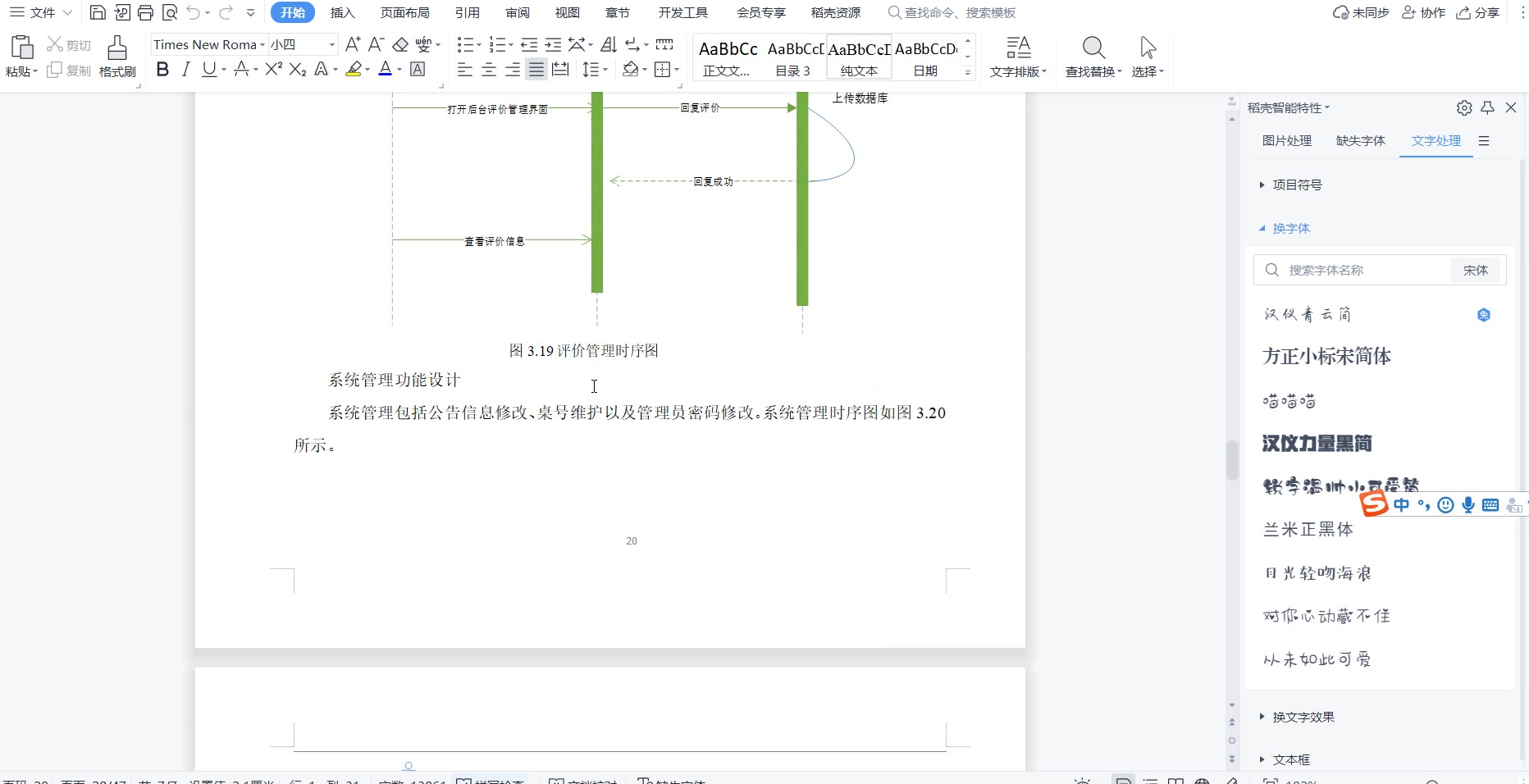Open the 审阅 ribbon tab
The height and width of the screenshot is (784, 1529).
518,12
